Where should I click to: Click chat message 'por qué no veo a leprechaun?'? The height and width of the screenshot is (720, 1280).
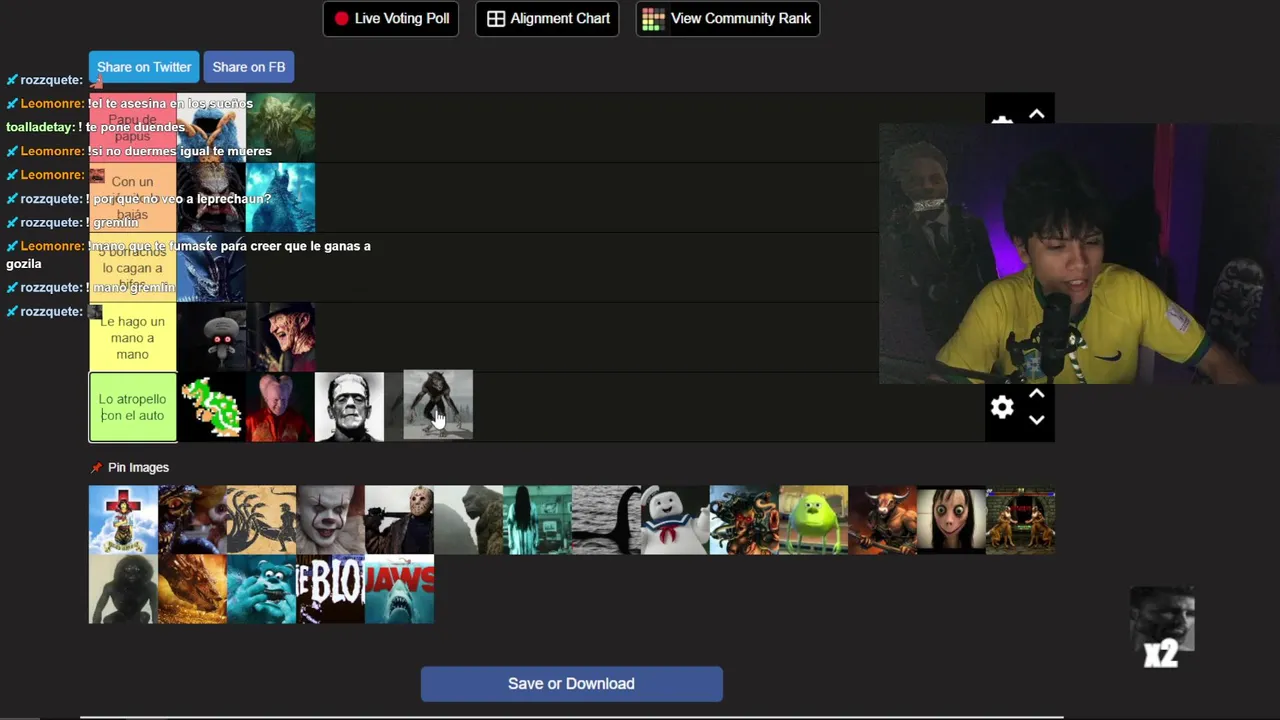[182, 198]
